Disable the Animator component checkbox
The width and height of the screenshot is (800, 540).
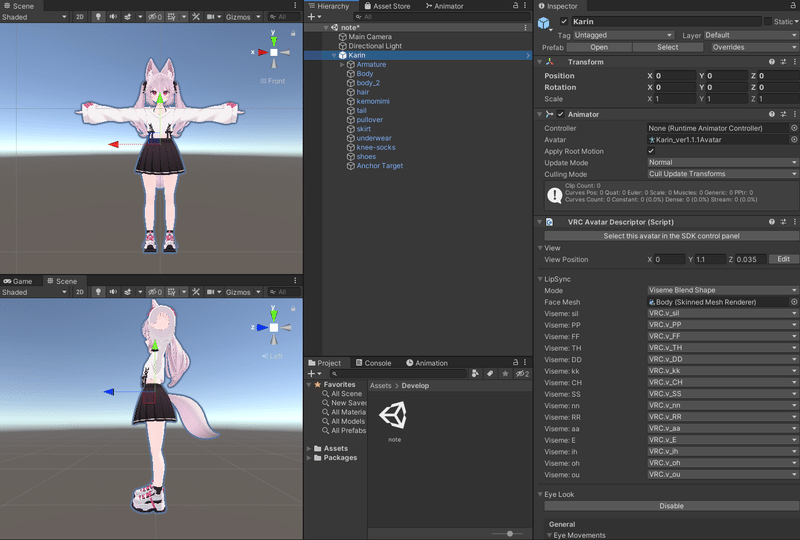(561, 114)
